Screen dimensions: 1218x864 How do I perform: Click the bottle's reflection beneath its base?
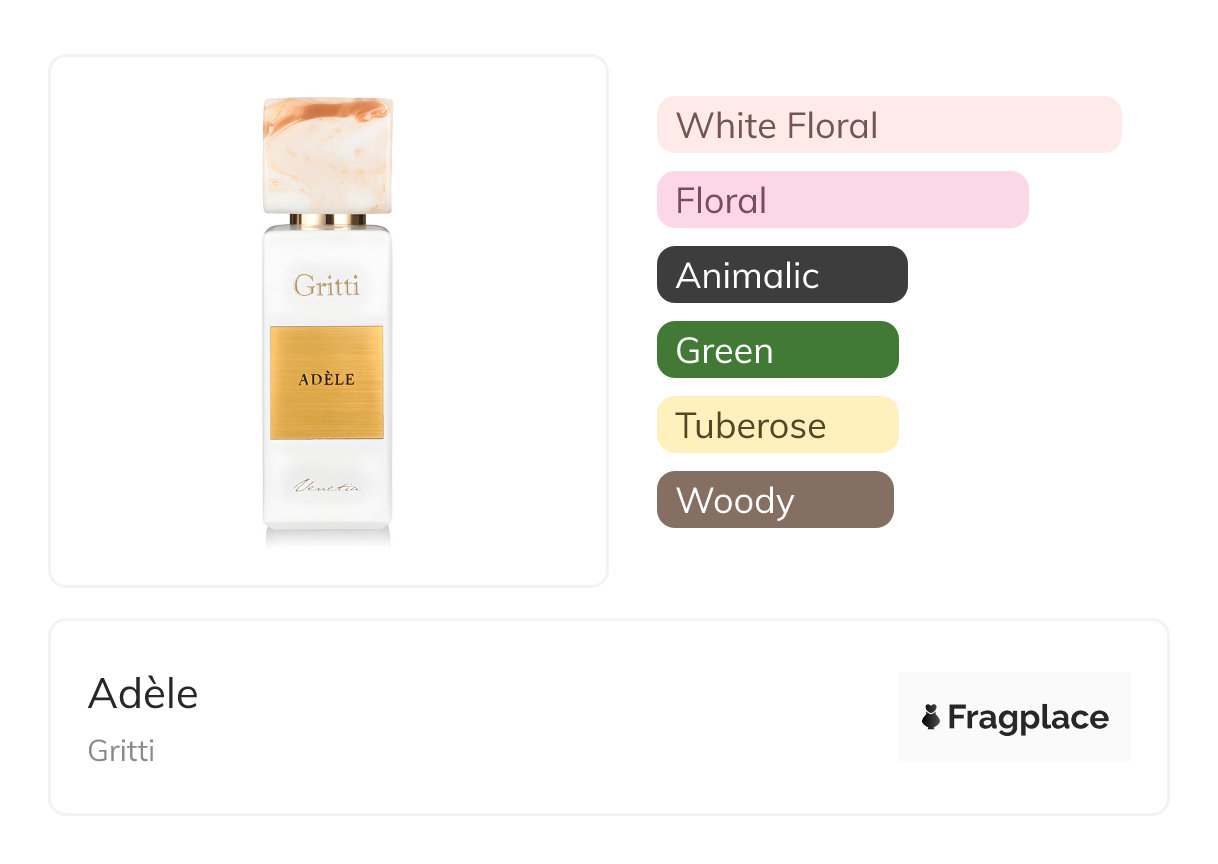point(327,538)
